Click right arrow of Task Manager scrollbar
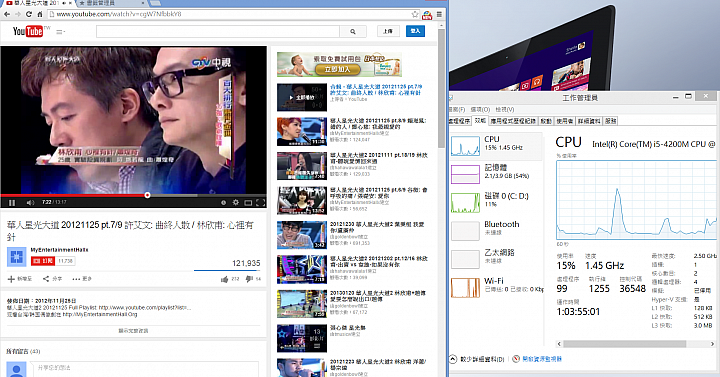Image resolution: width=720 pixels, height=377 pixels. 712,344
